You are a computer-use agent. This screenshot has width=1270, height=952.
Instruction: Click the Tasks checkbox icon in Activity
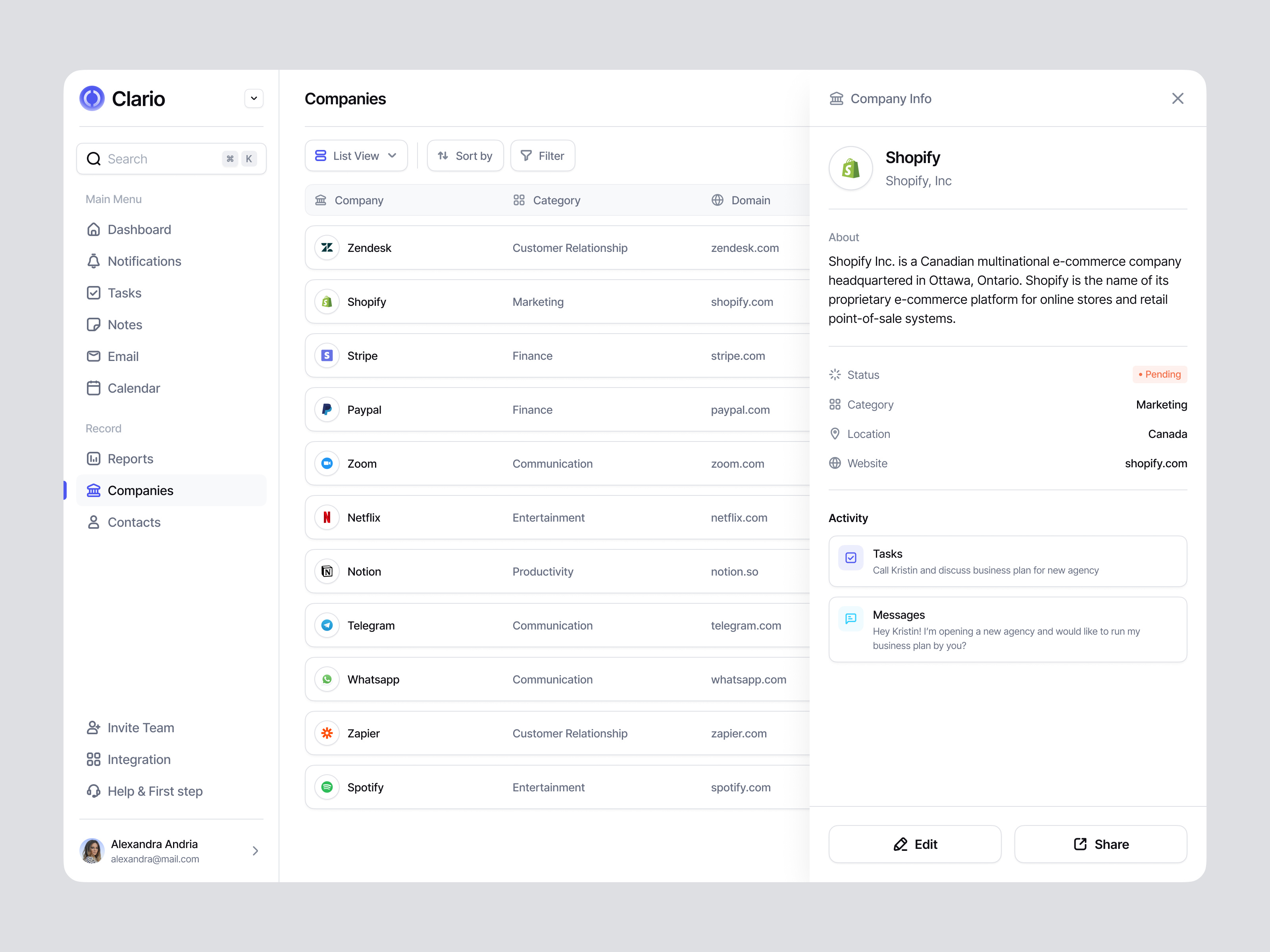click(850, 558)
